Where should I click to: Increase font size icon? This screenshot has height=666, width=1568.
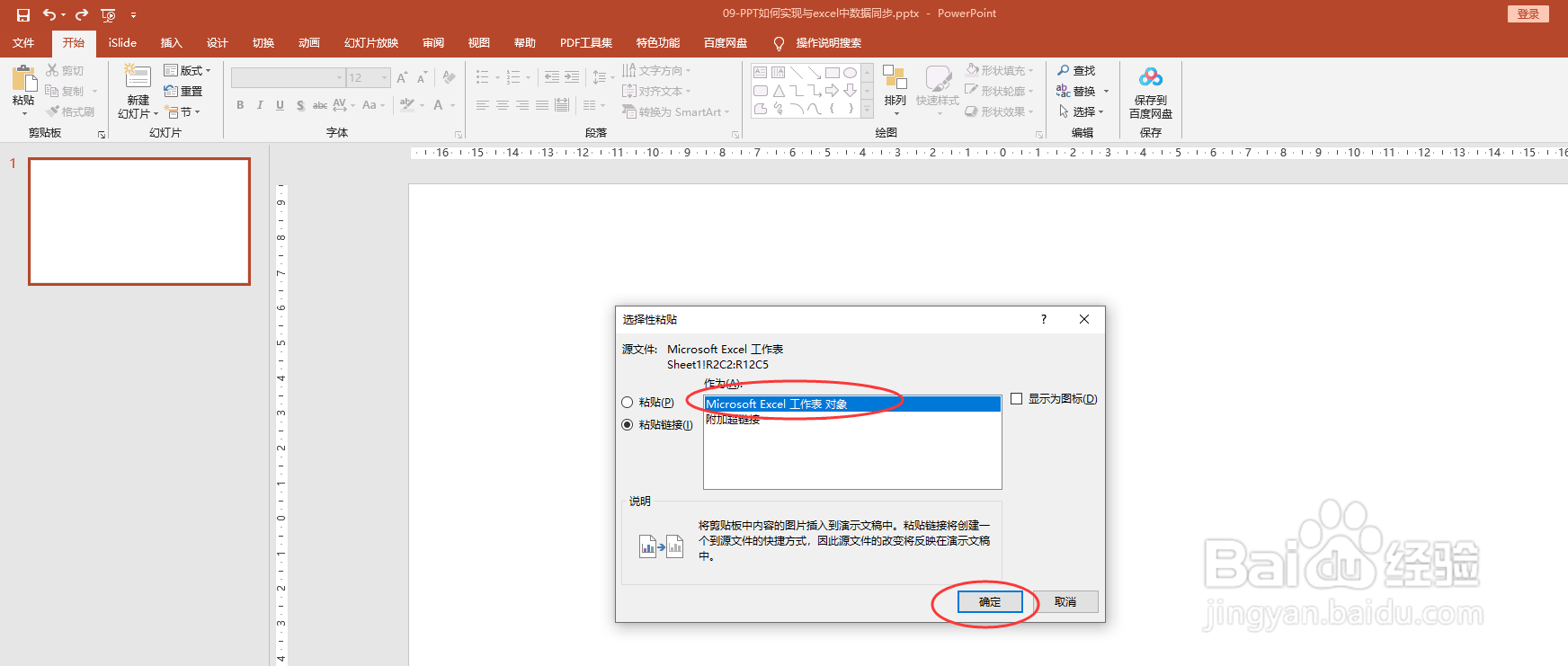[x=402, y=78]
